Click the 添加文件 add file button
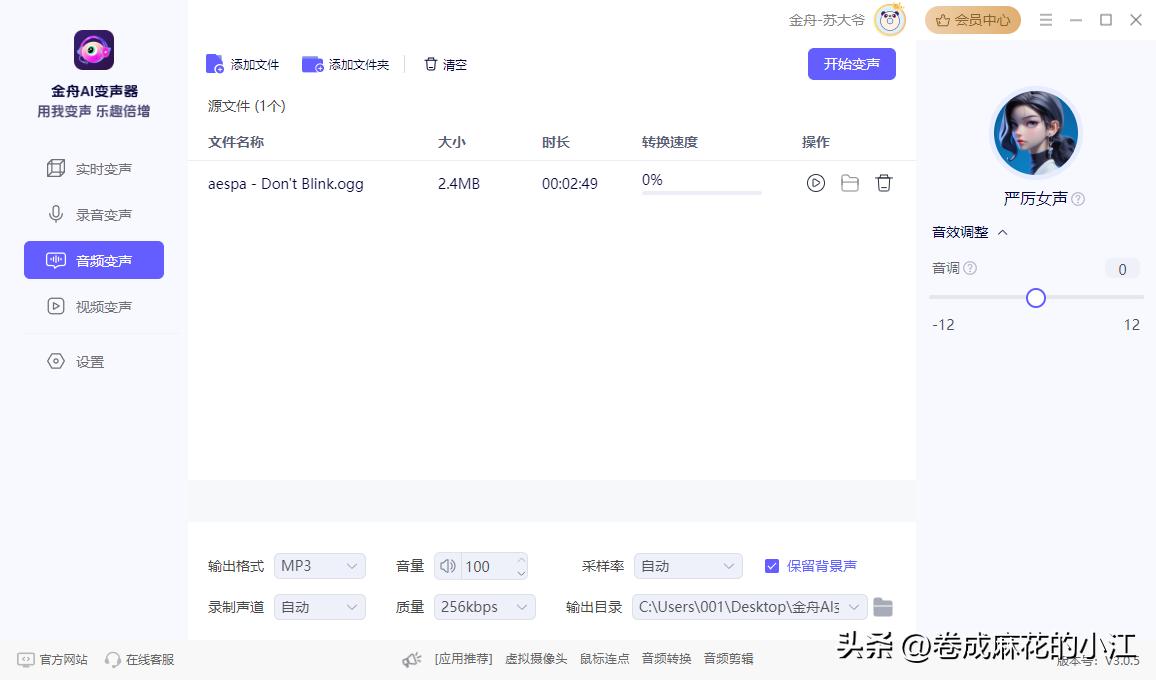This screenshot has width=1156, height=680. (x=243, y=64)
